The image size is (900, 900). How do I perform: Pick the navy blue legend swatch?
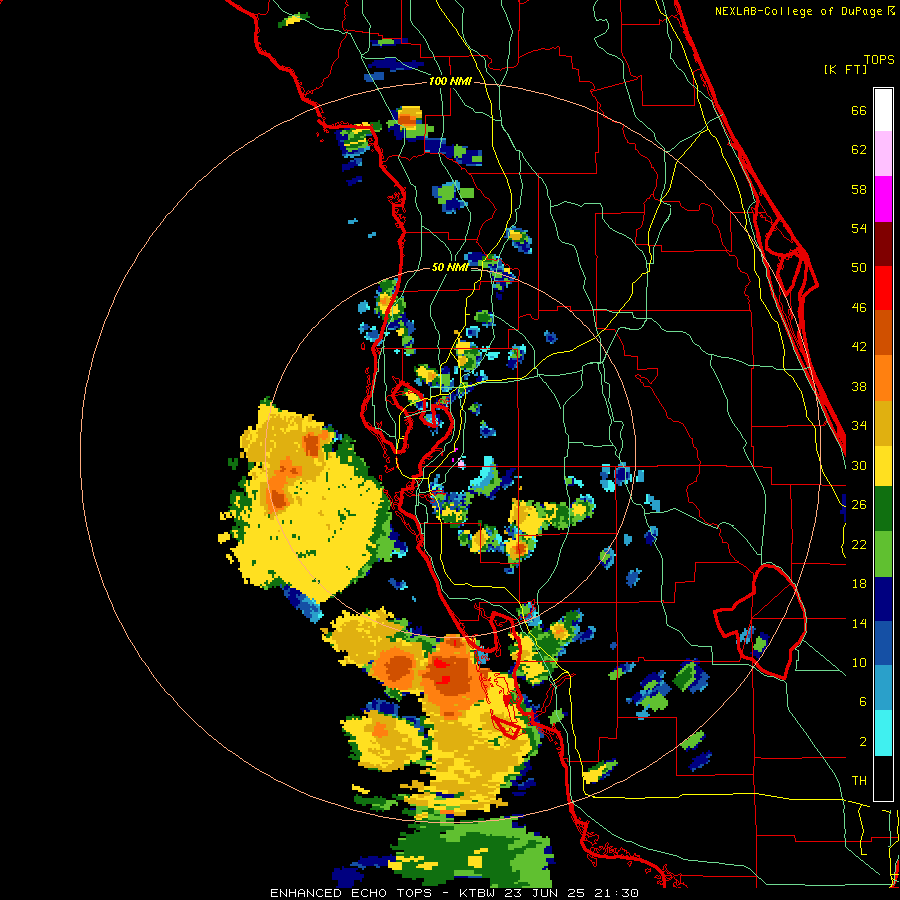pos(883,599)
